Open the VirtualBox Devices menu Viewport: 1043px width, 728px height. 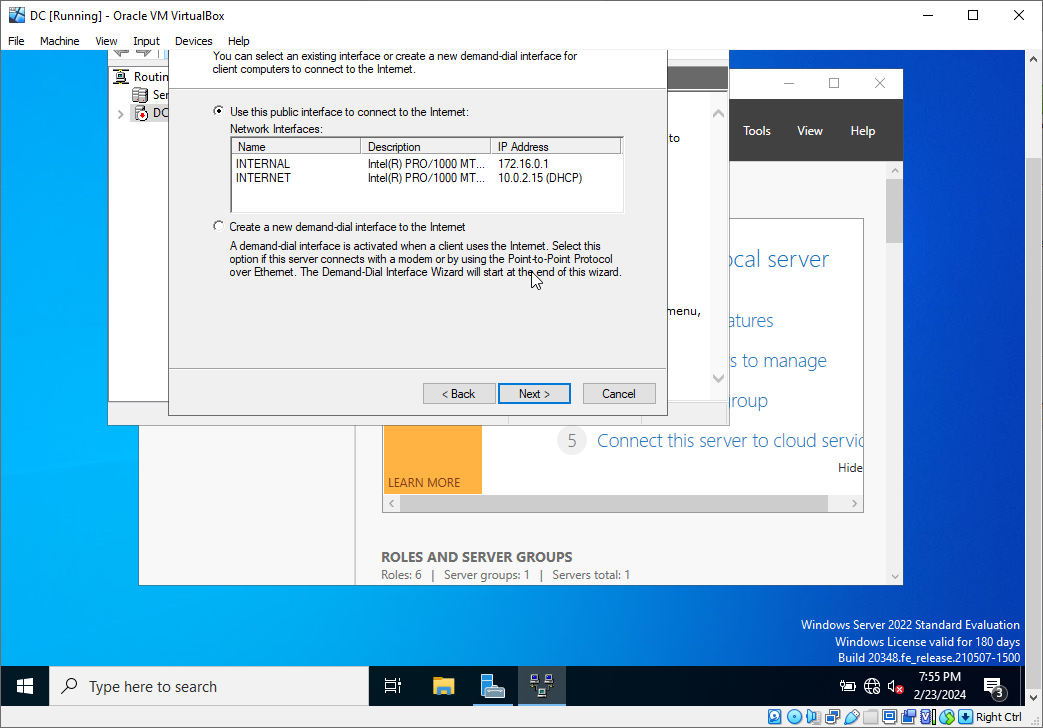194,41
